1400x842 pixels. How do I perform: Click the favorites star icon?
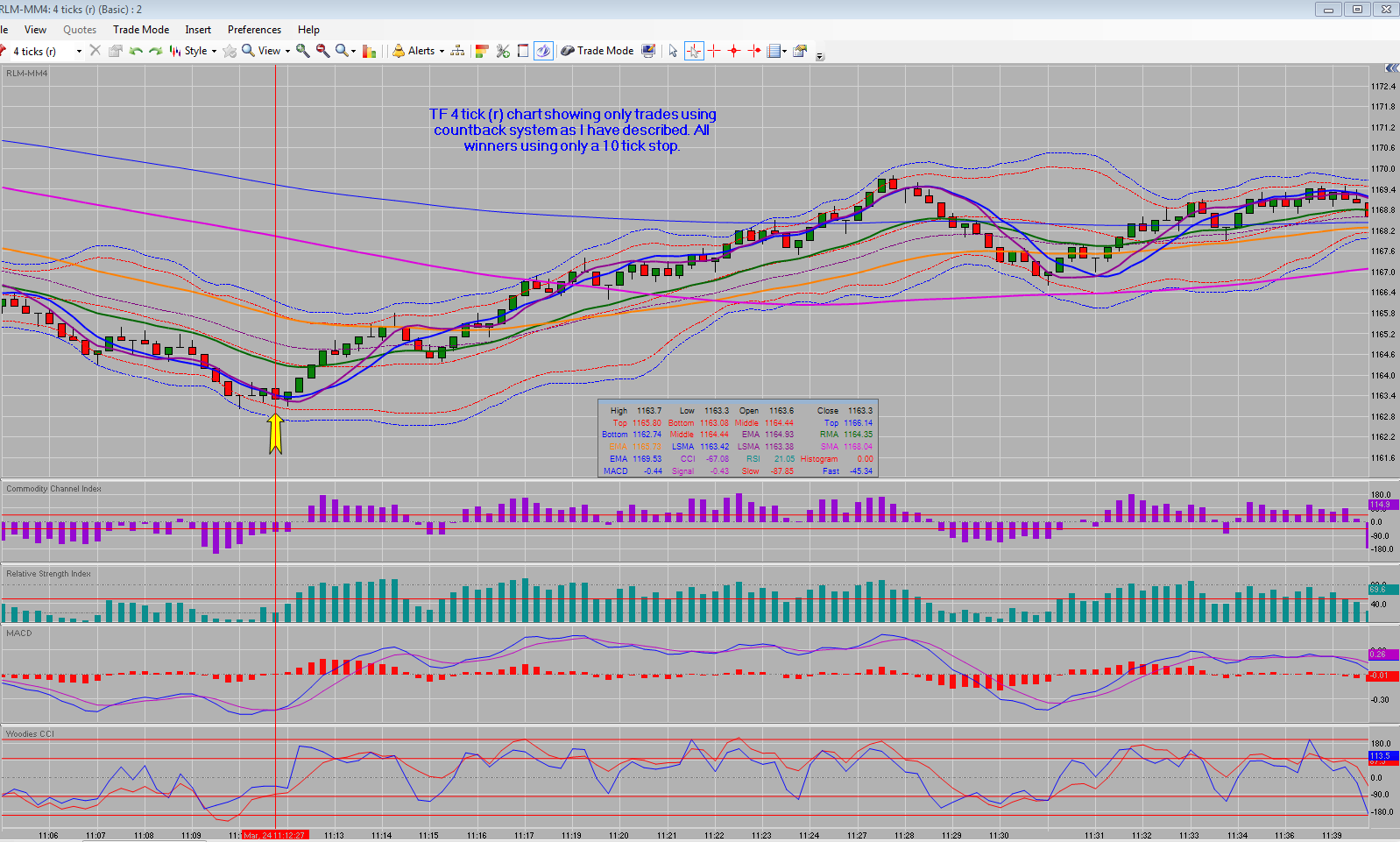tap(230, 51)
